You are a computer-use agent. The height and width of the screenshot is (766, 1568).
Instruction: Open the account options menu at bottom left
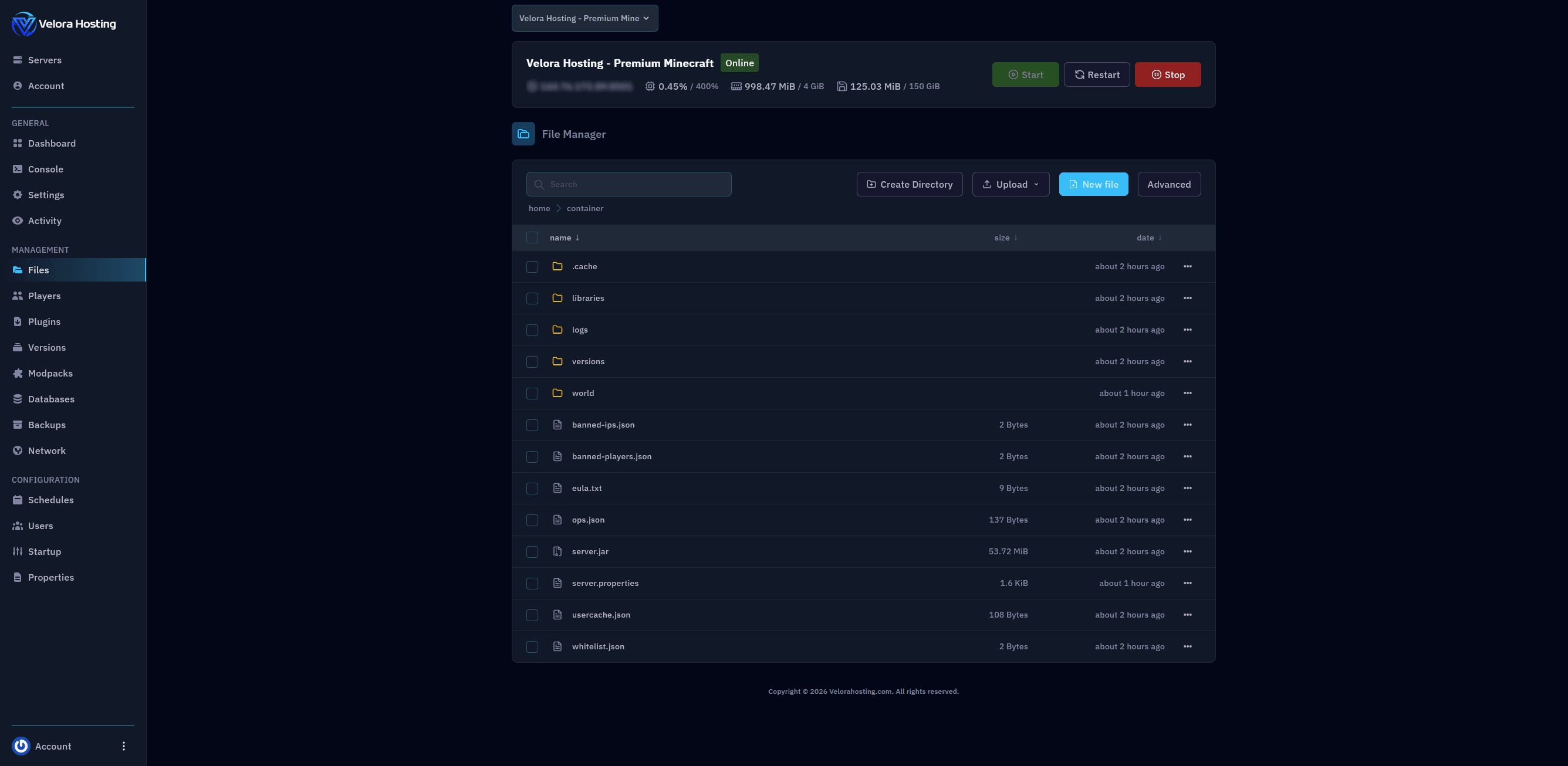[124, 745]
